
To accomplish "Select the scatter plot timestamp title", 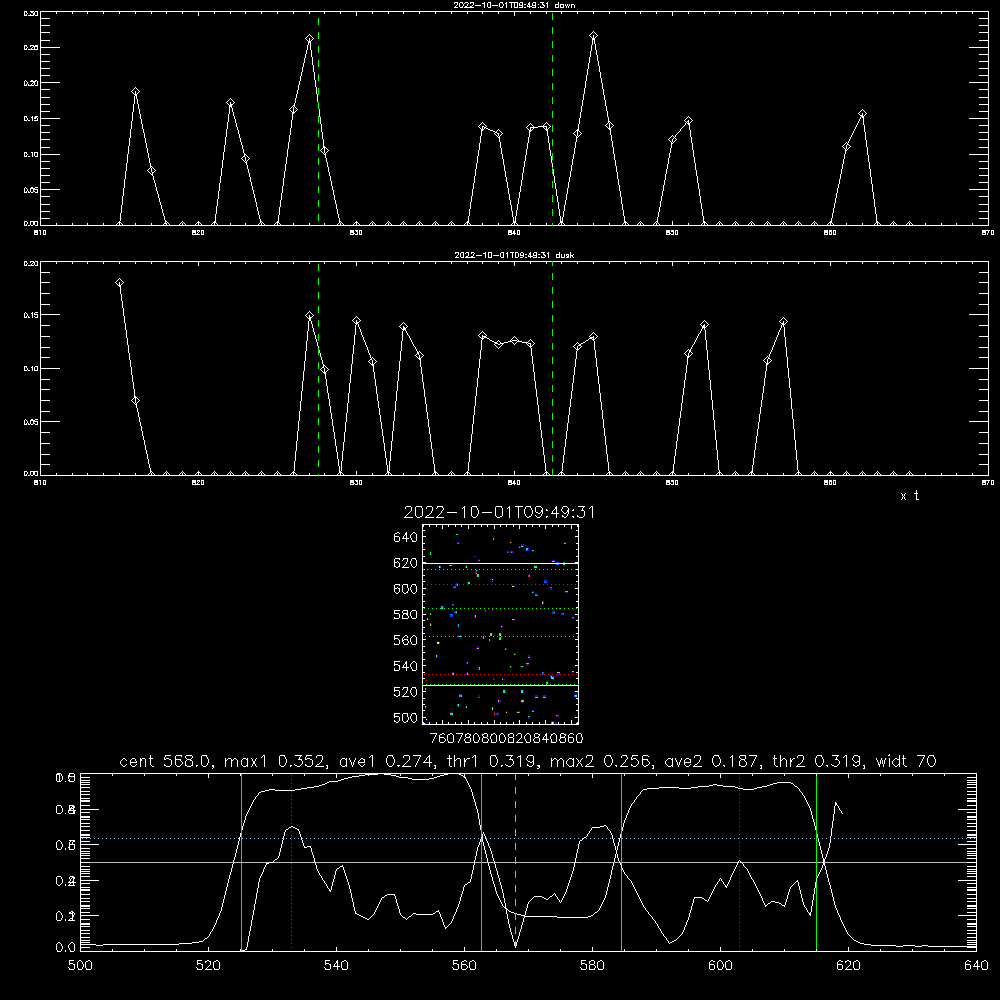I will coord(499,512).
